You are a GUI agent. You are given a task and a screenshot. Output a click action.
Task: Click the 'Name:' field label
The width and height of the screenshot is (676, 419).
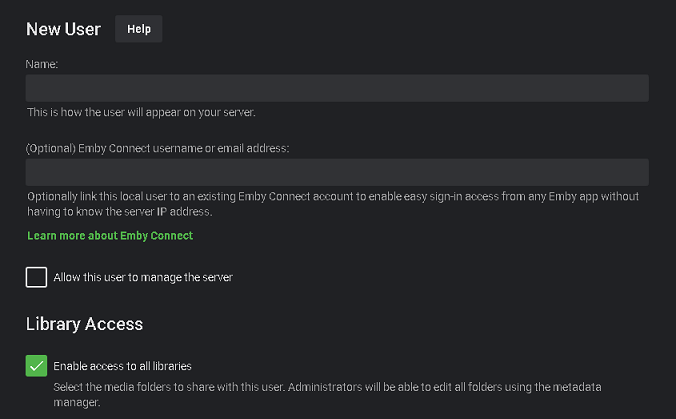[43, 63]
